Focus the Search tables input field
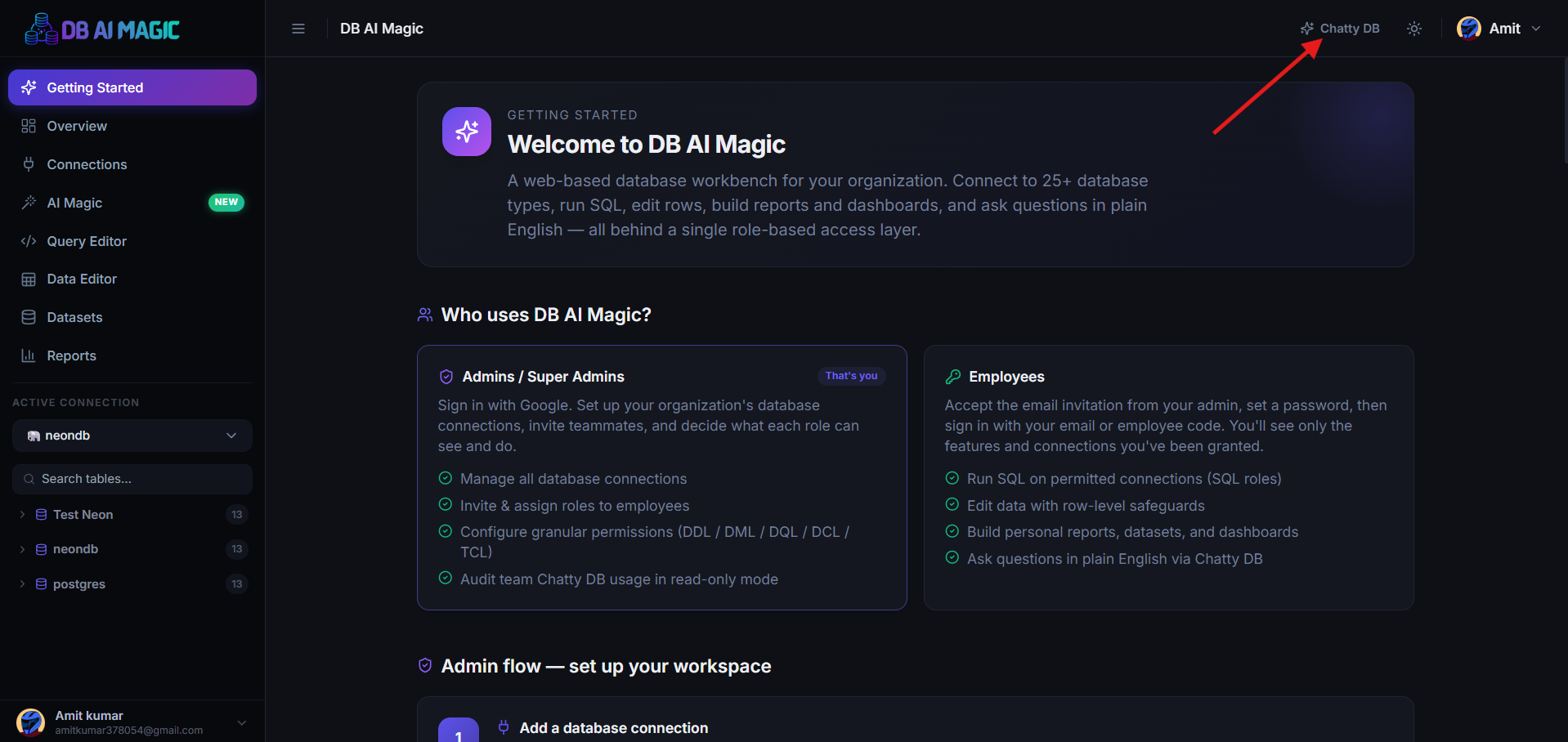 (x=132, y=479)
